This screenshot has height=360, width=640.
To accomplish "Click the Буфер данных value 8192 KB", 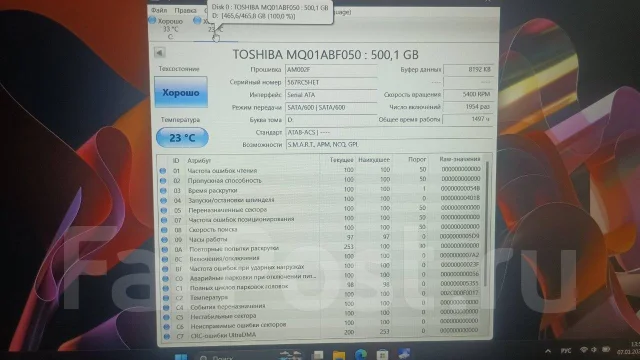I will coord(468,69).
